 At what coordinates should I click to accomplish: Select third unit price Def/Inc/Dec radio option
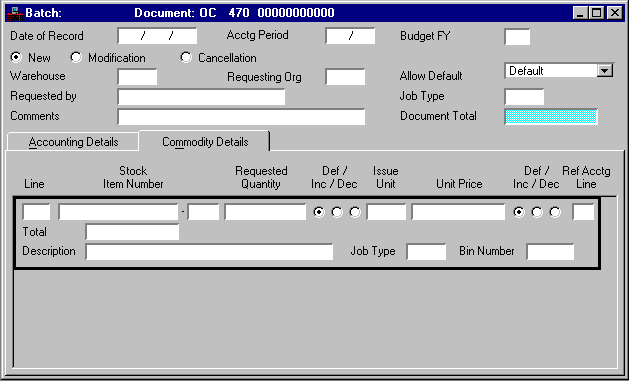pos(555,212)
